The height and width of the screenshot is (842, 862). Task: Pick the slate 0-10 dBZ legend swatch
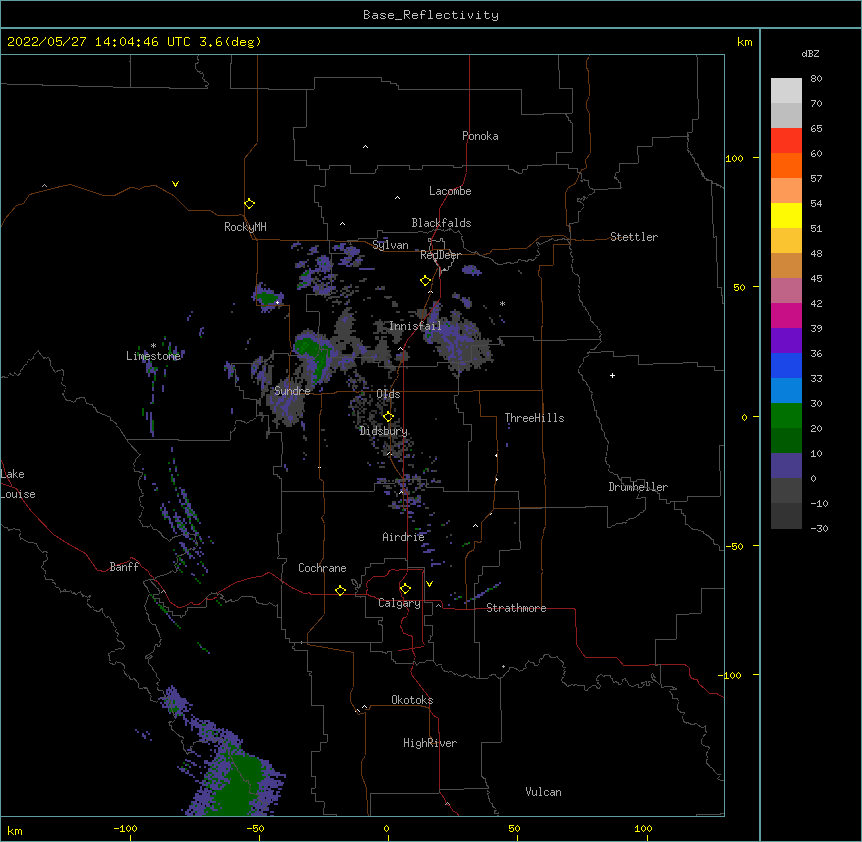pos(786,466)
